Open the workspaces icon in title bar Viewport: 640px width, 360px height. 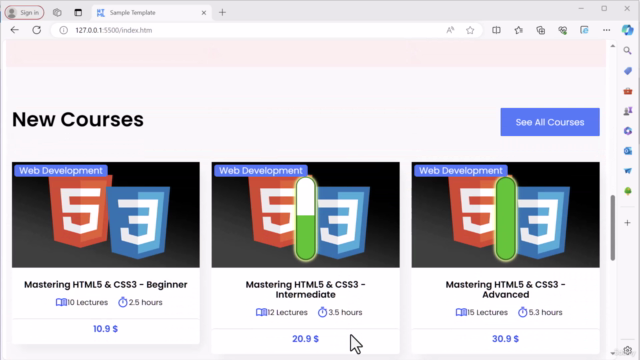point(57,13)
